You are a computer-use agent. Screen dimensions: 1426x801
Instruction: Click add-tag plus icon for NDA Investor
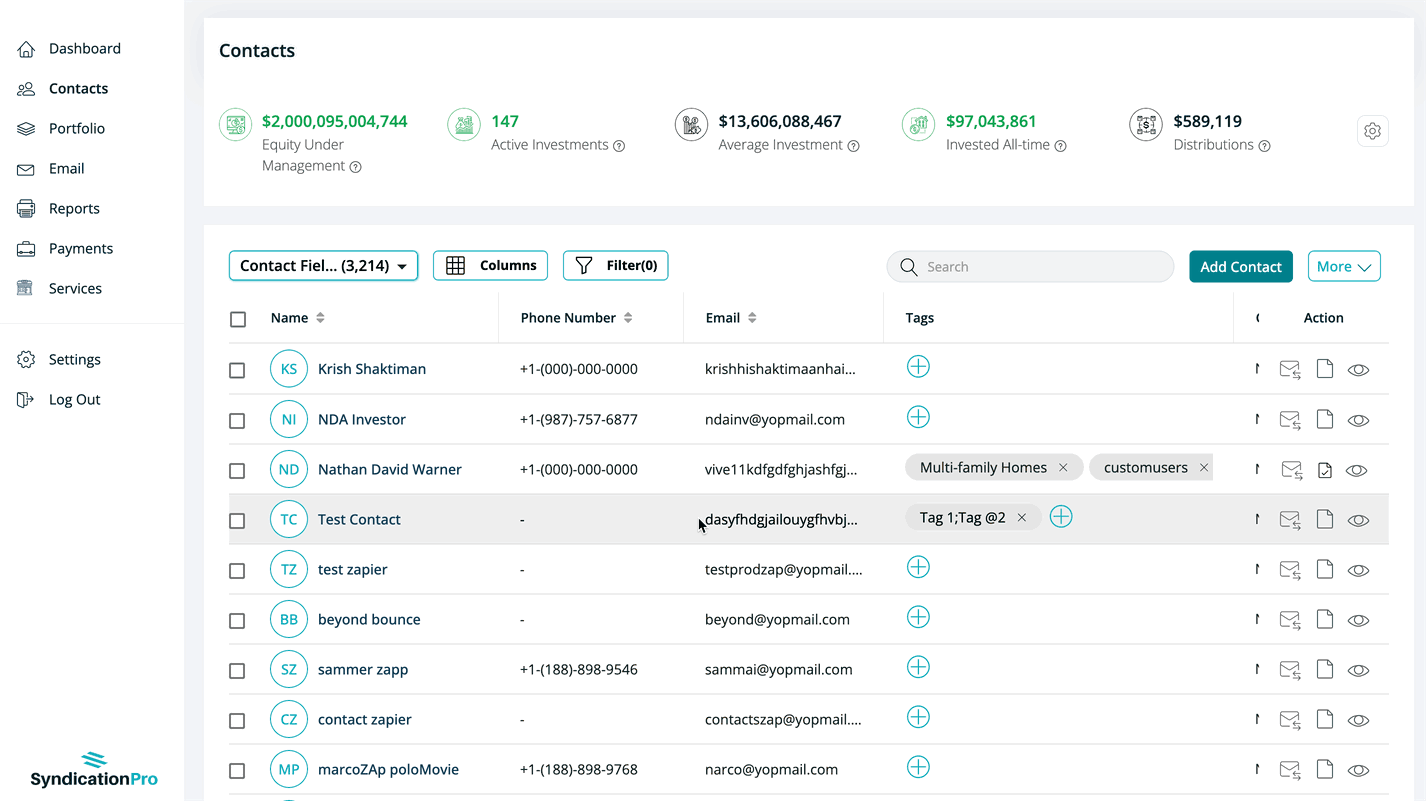click(918, 417)
